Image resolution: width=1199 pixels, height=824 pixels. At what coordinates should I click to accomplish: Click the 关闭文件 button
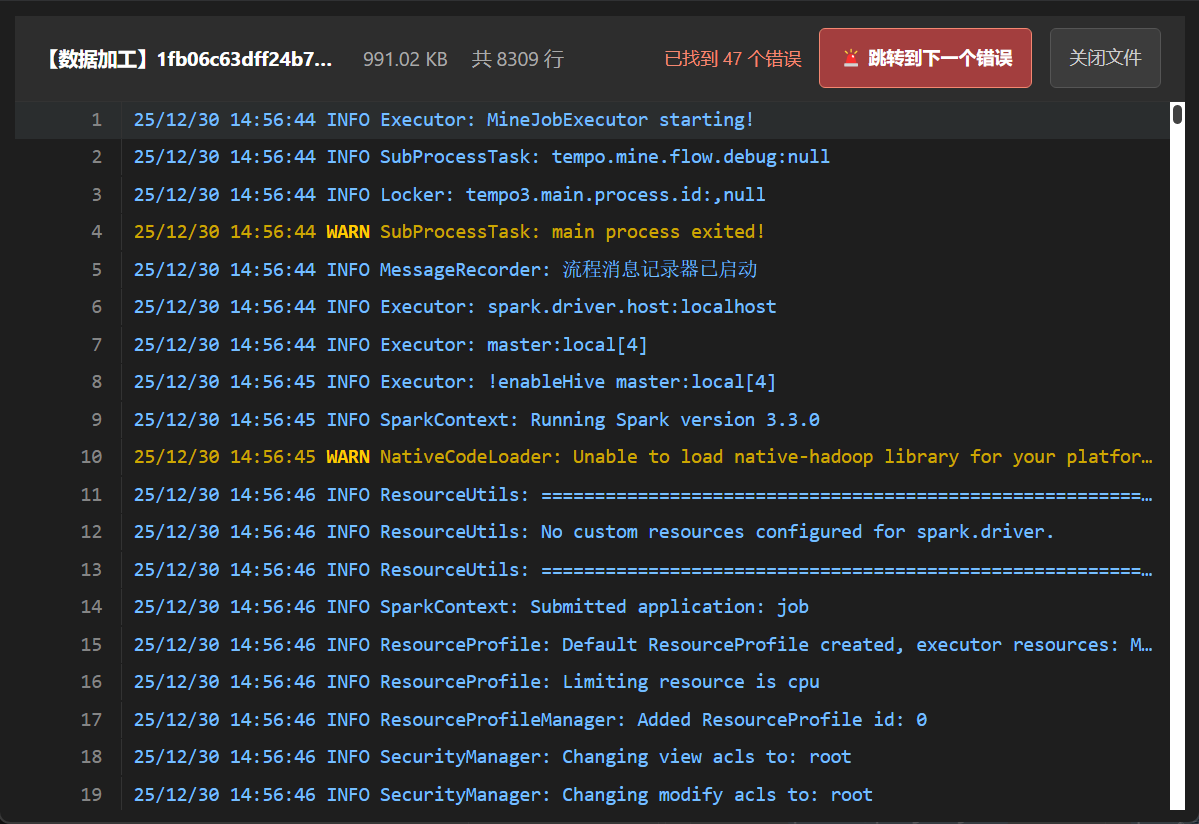pos(1105,58)
